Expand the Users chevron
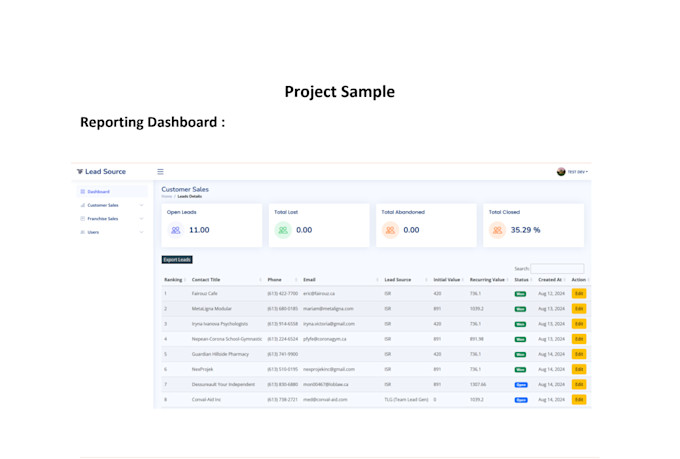The height and width of the screenshot is (459, 680). [141, 232]
